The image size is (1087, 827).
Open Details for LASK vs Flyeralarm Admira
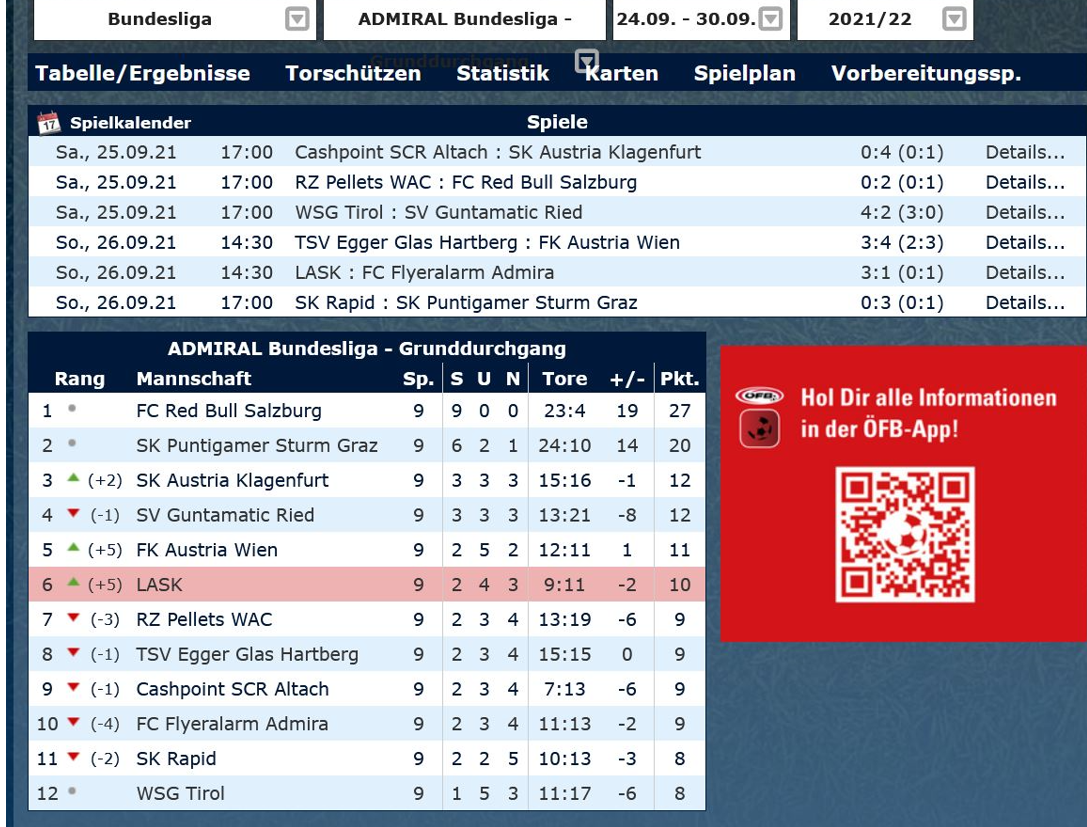click(x=1025, y=272)
